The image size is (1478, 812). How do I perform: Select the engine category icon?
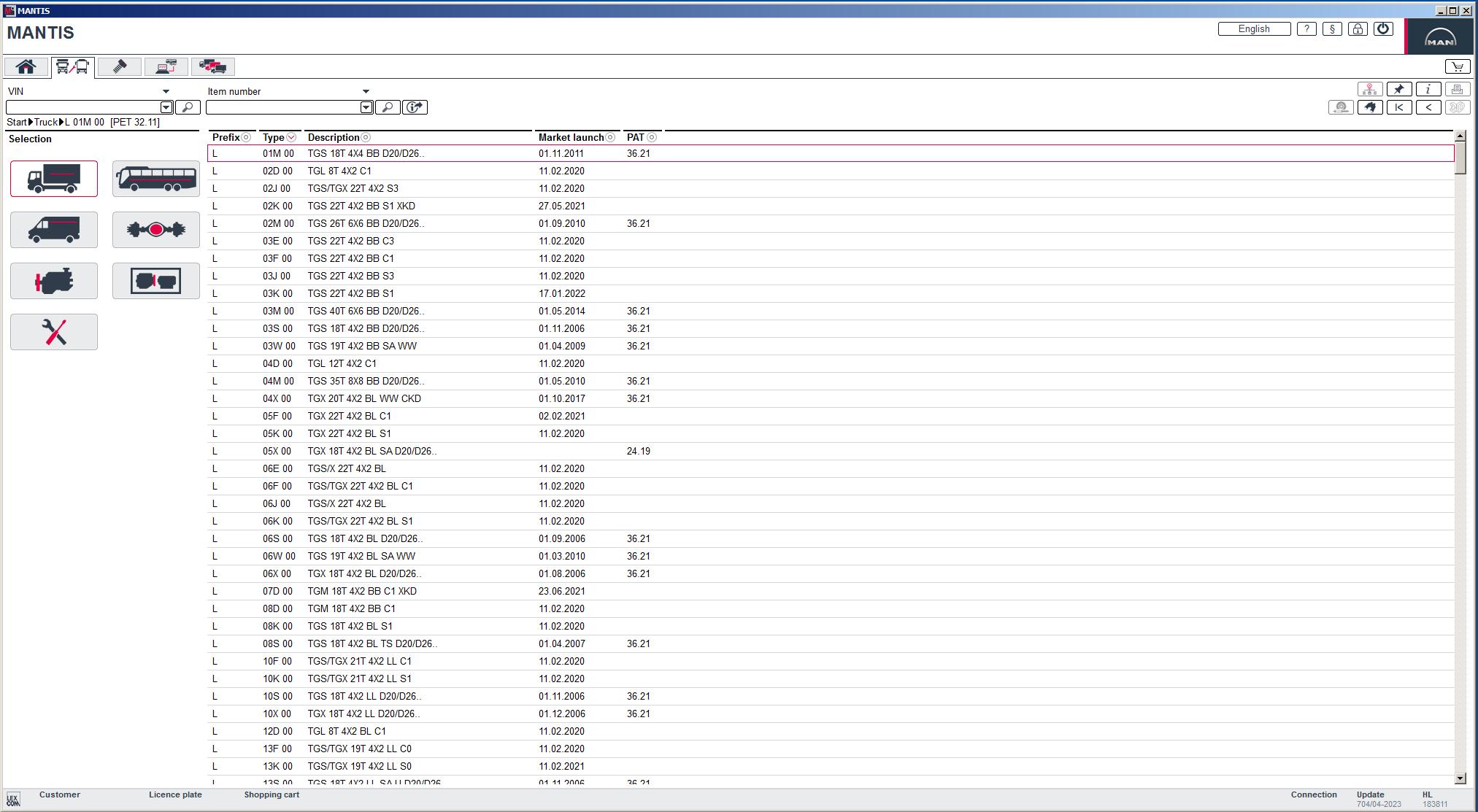point(54,280)
